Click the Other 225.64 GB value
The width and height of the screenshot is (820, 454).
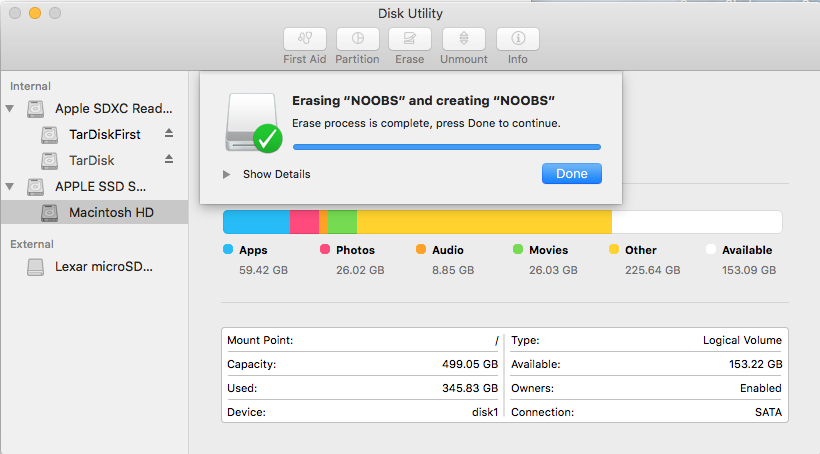[x=653, y=270]
